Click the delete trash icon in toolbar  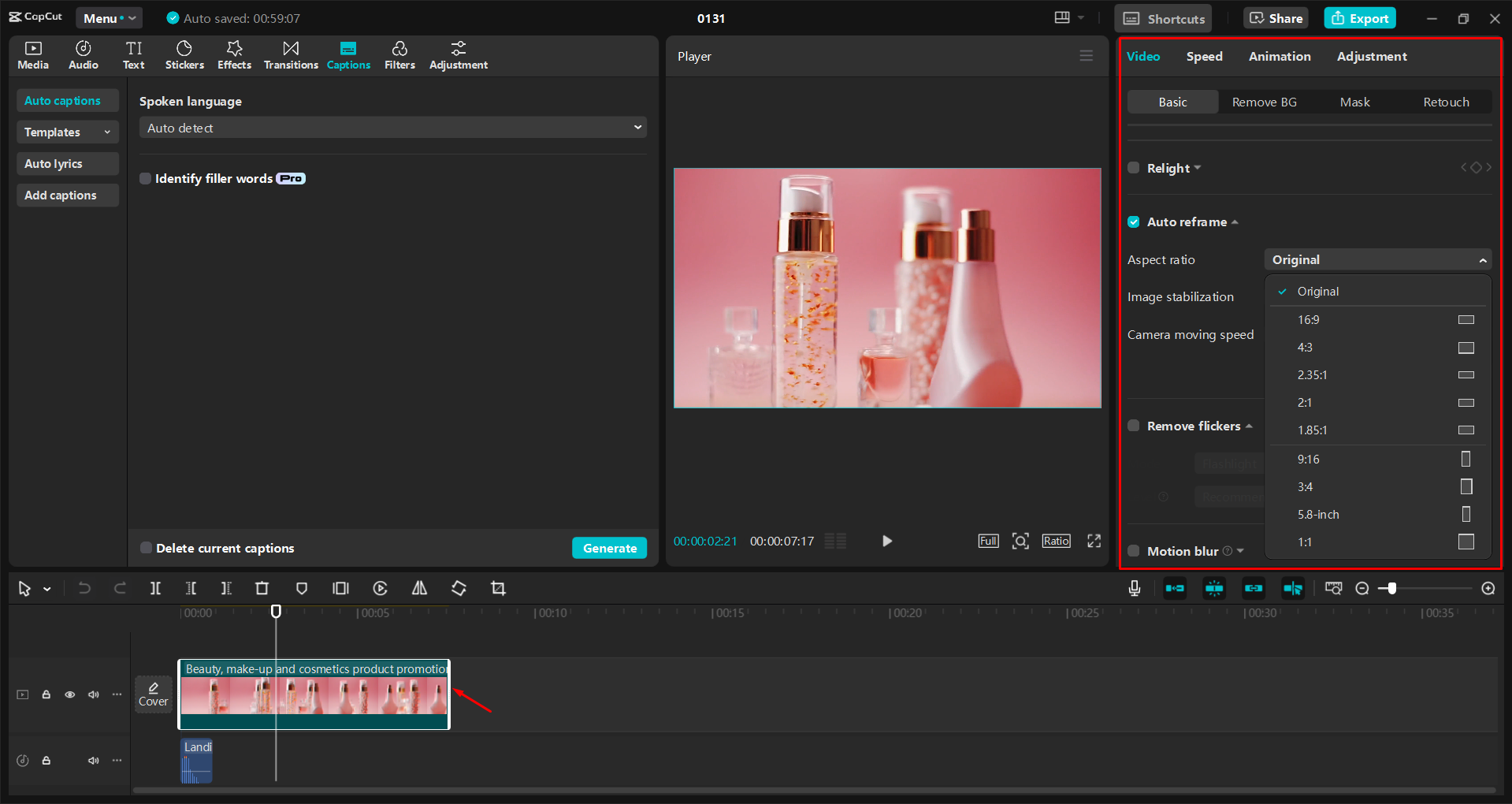point(262,588)
